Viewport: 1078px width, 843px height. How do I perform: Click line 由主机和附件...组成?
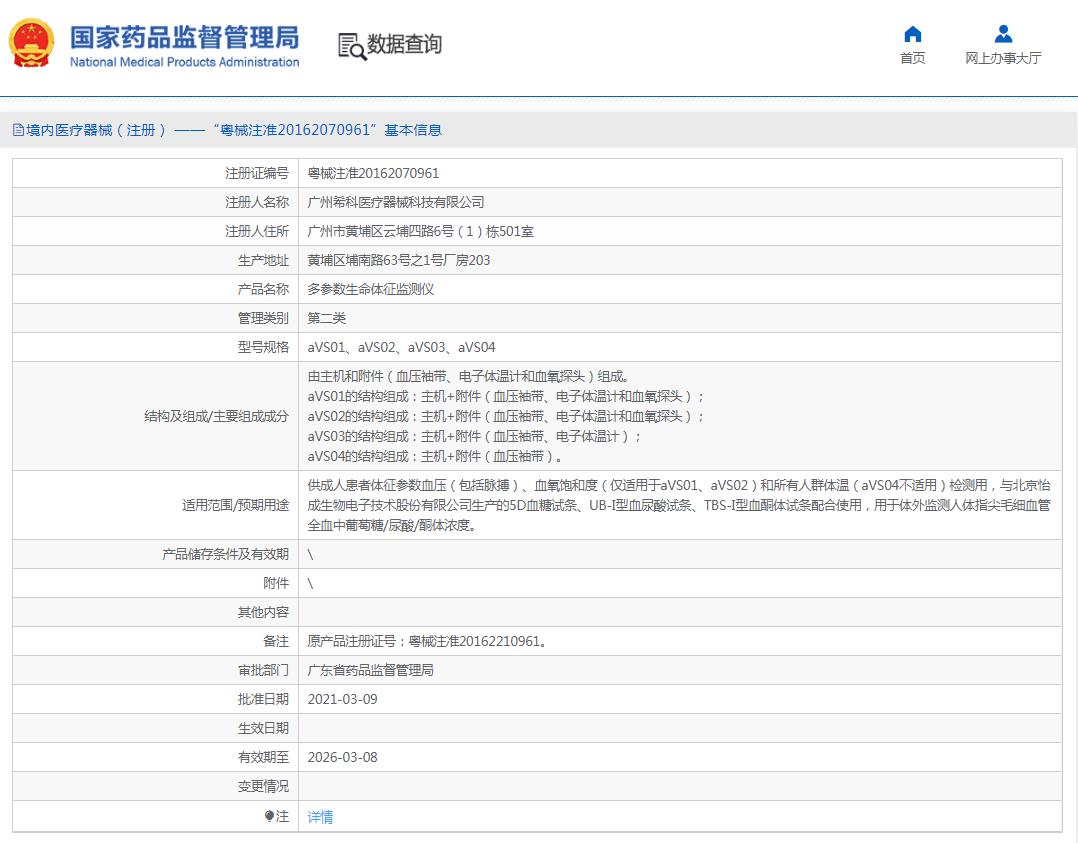click(468, 376)
